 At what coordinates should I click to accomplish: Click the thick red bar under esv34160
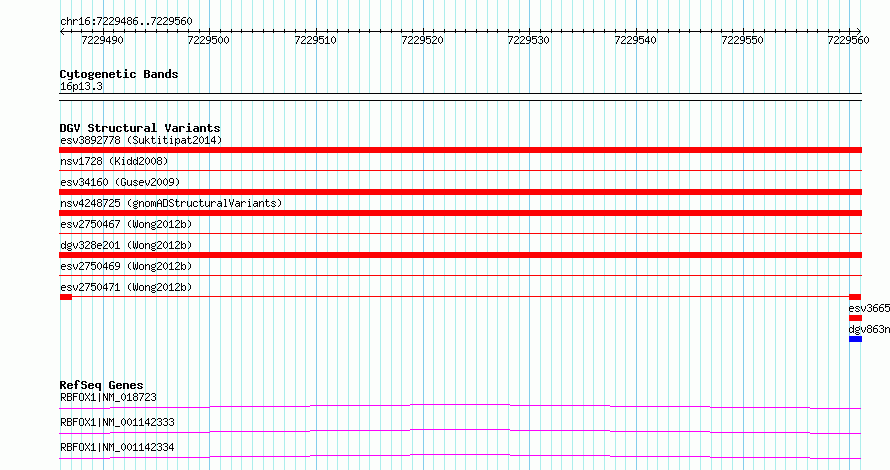pos(460,192)
